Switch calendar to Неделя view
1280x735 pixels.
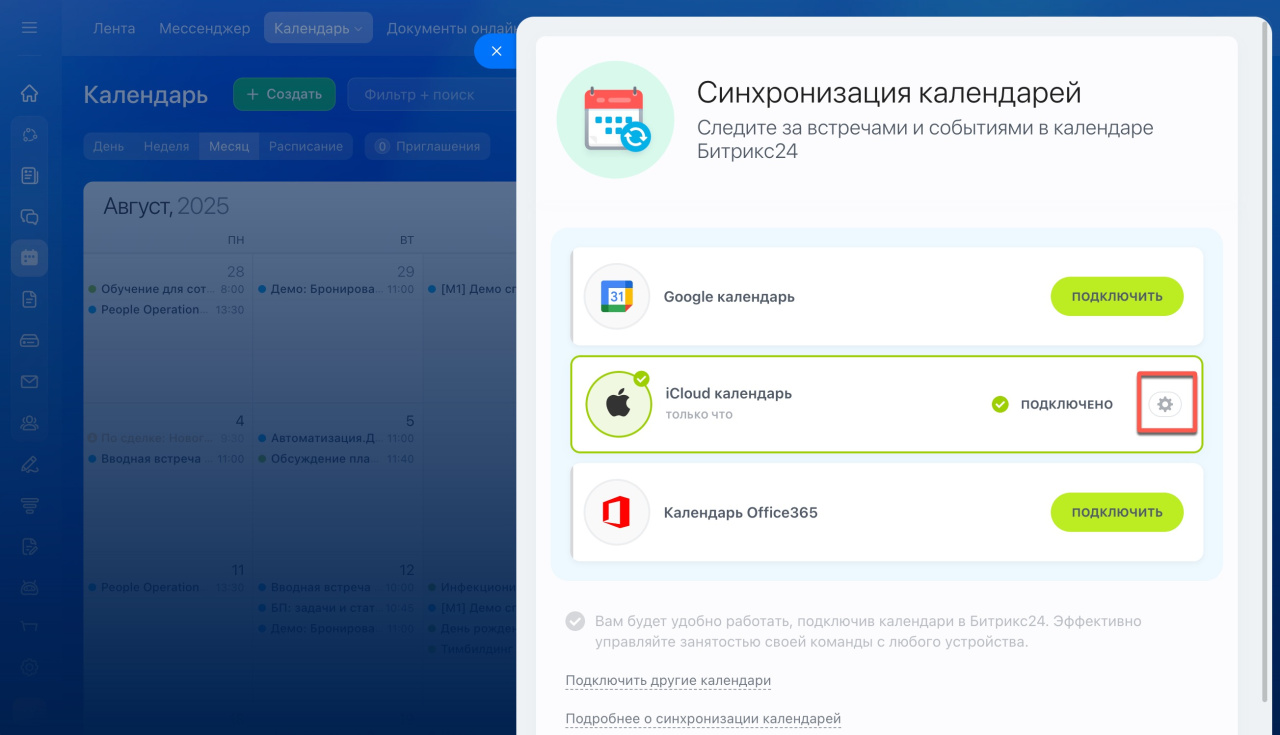click(x=166, y=146)
